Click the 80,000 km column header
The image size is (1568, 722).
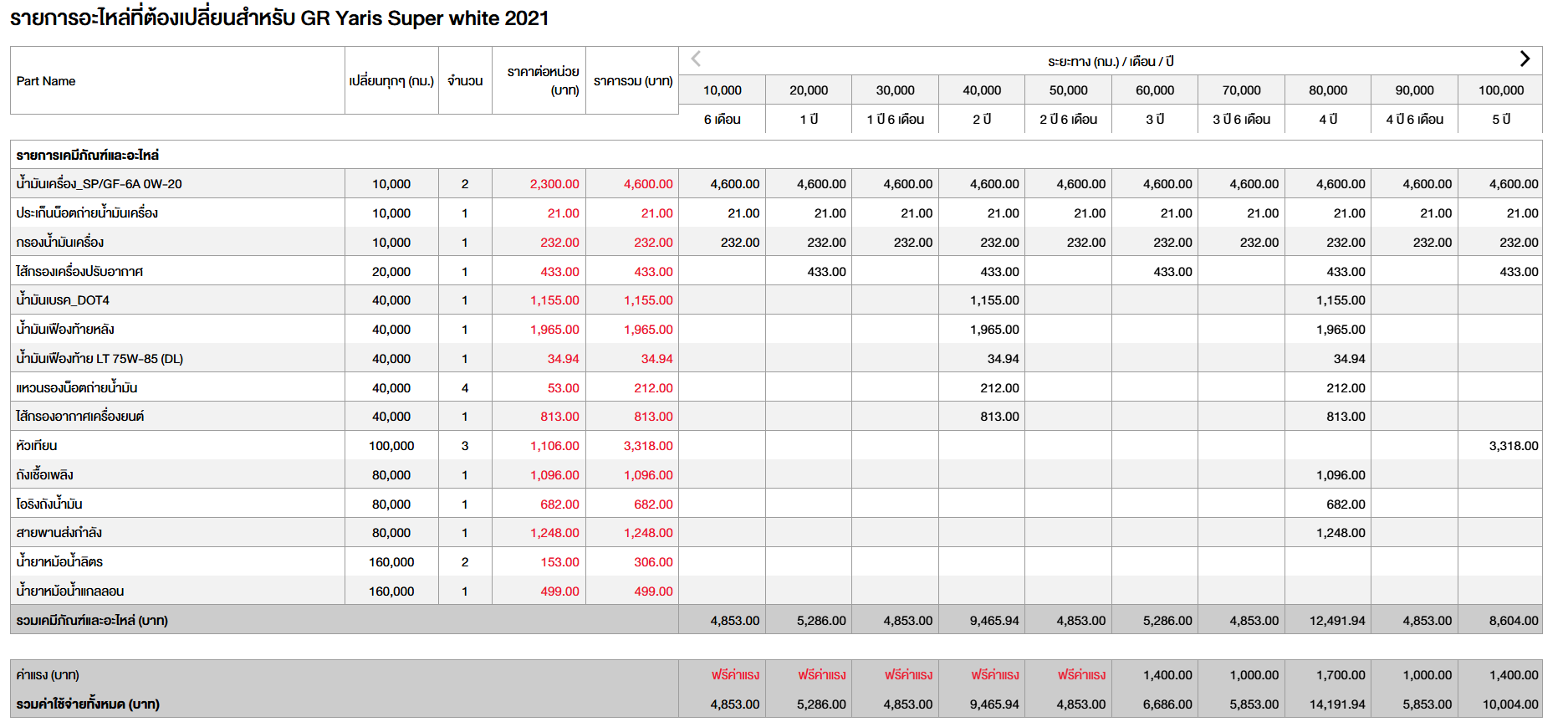tap(1327, 90)
